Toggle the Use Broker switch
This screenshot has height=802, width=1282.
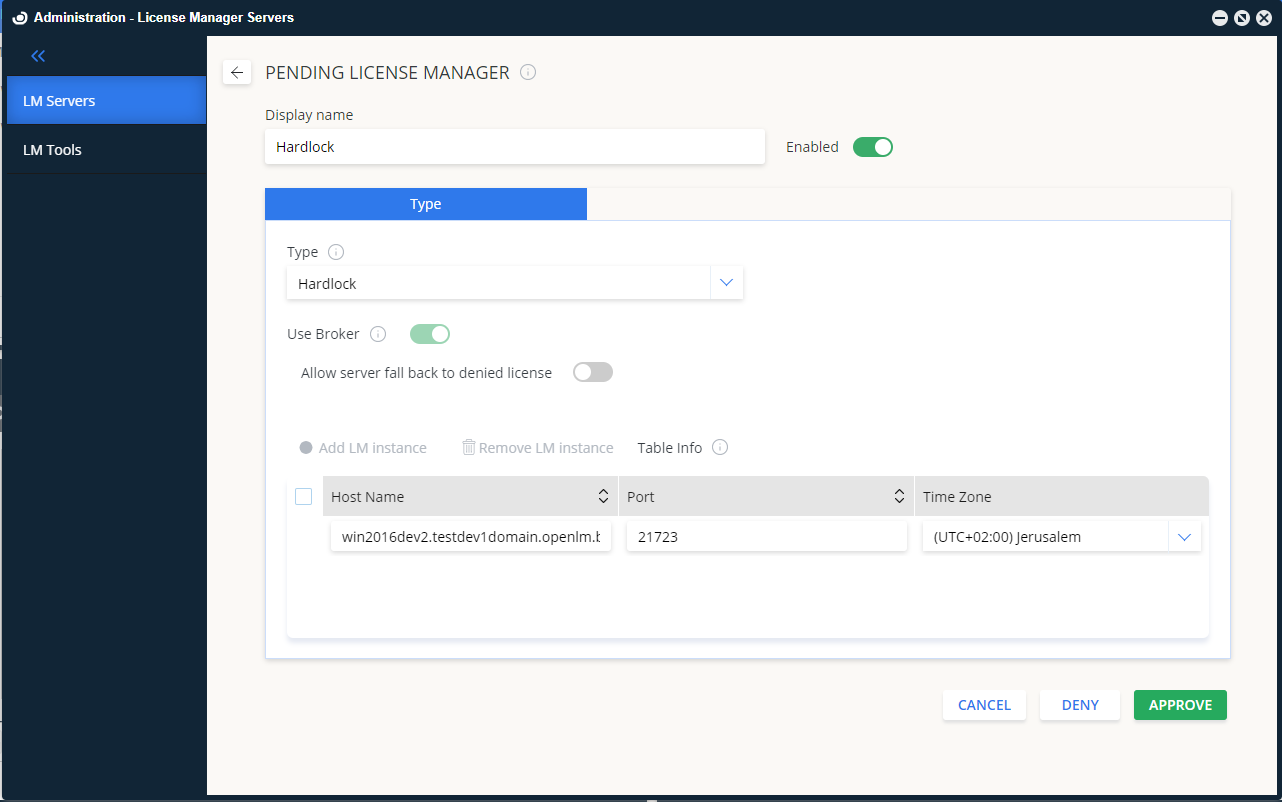pyautogui.click(x=430, y=334)
